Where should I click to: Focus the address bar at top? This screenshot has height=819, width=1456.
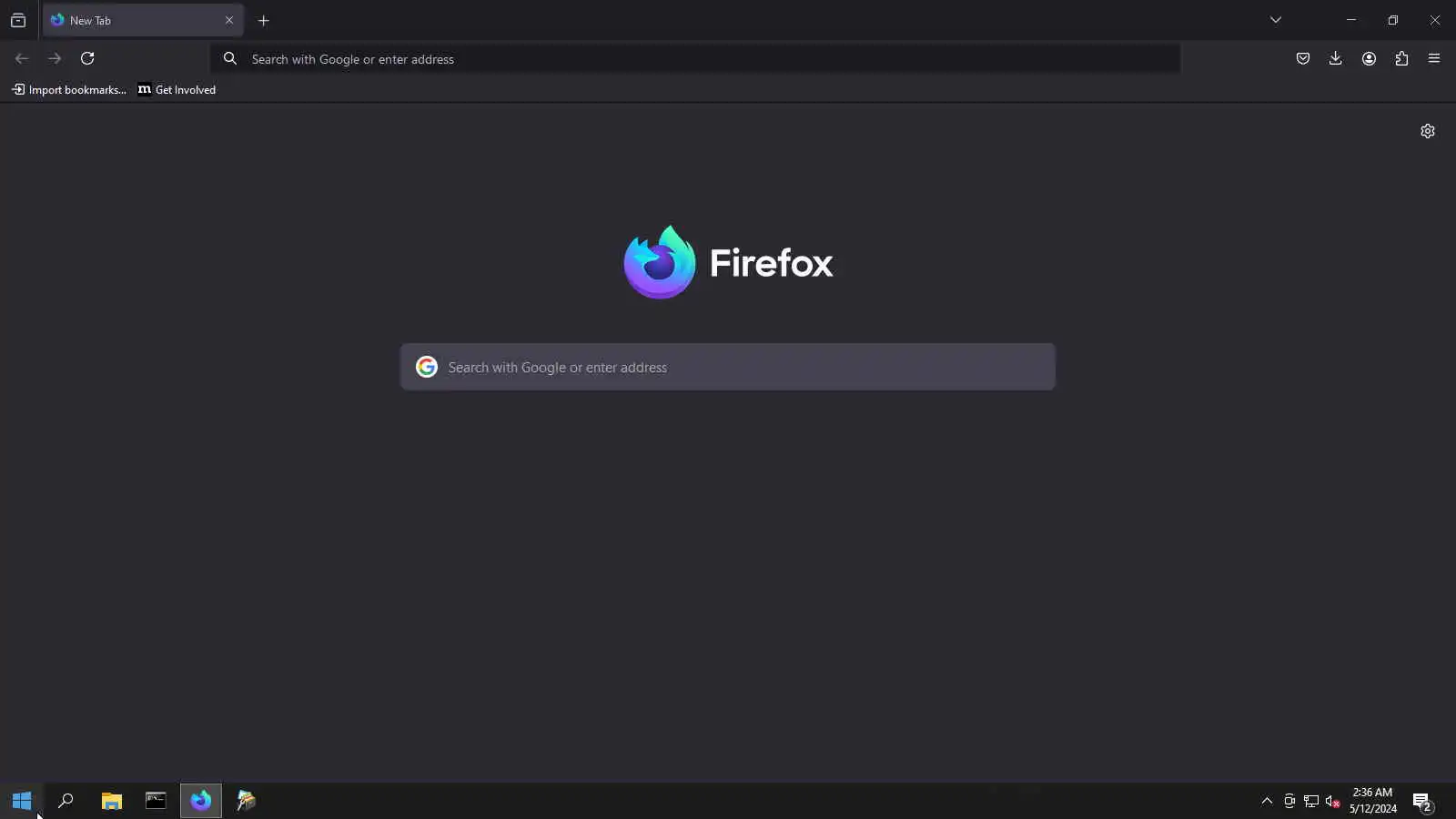point(695,58)
